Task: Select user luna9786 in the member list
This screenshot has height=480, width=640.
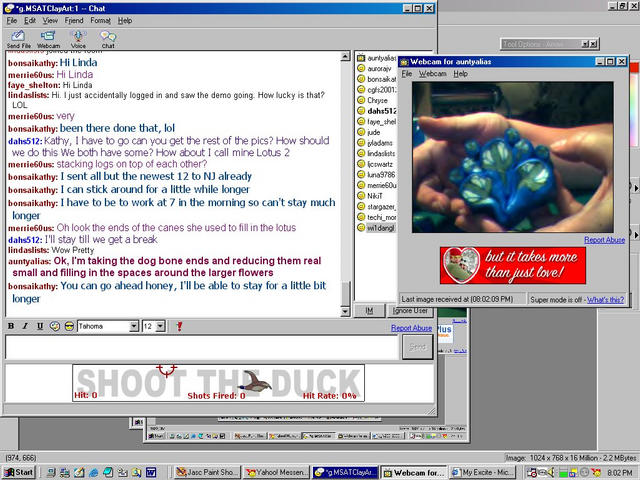Action: click(376, 174)
